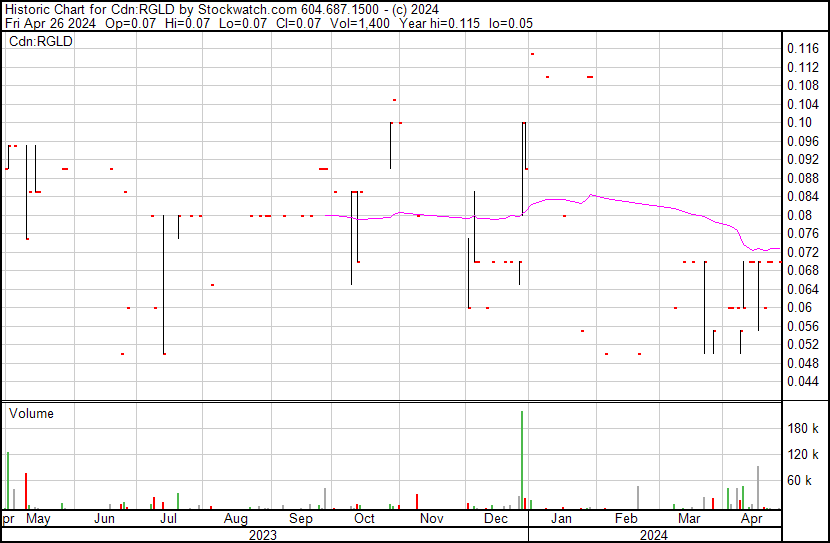The width and height of the screenshot is (830, 543).
Task: Click the Apr month label
Action: click(x=752, y=519)
